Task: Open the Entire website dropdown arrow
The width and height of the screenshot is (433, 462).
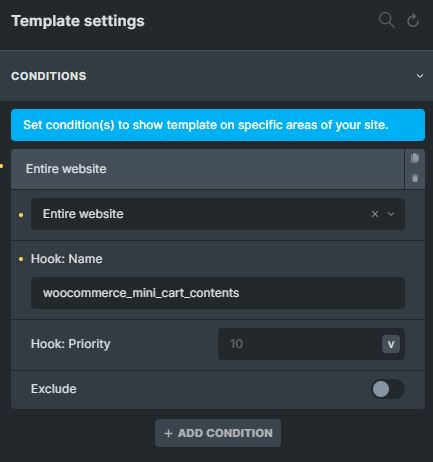Action: 391,214
